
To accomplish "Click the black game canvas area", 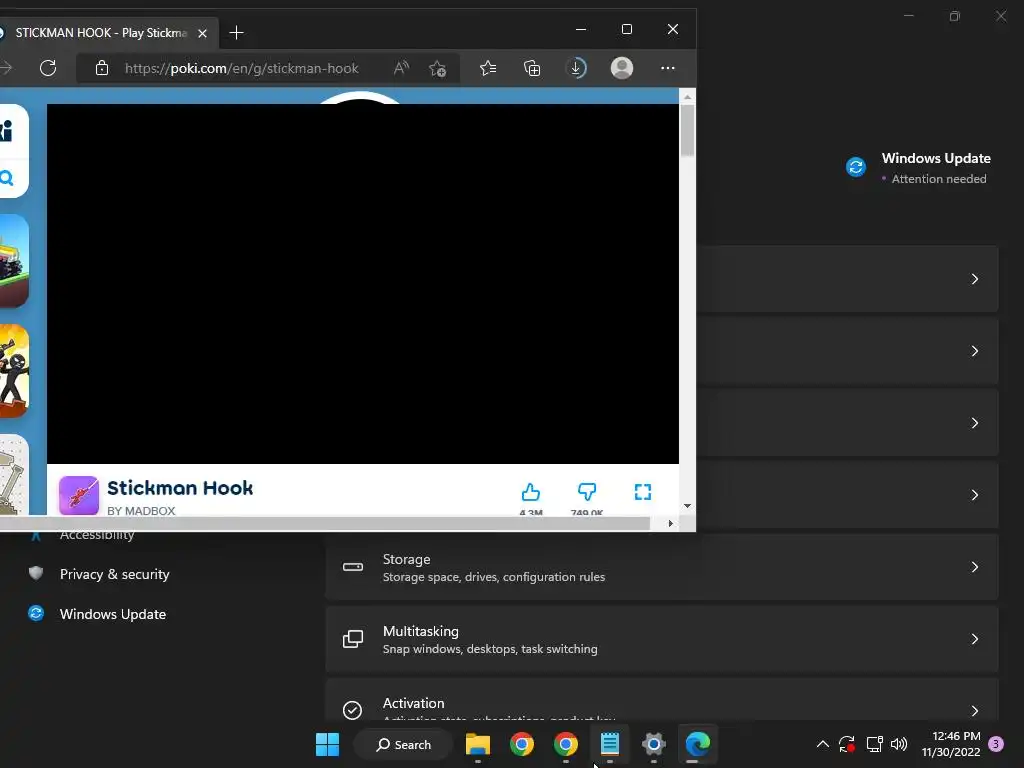I will 362,283.
